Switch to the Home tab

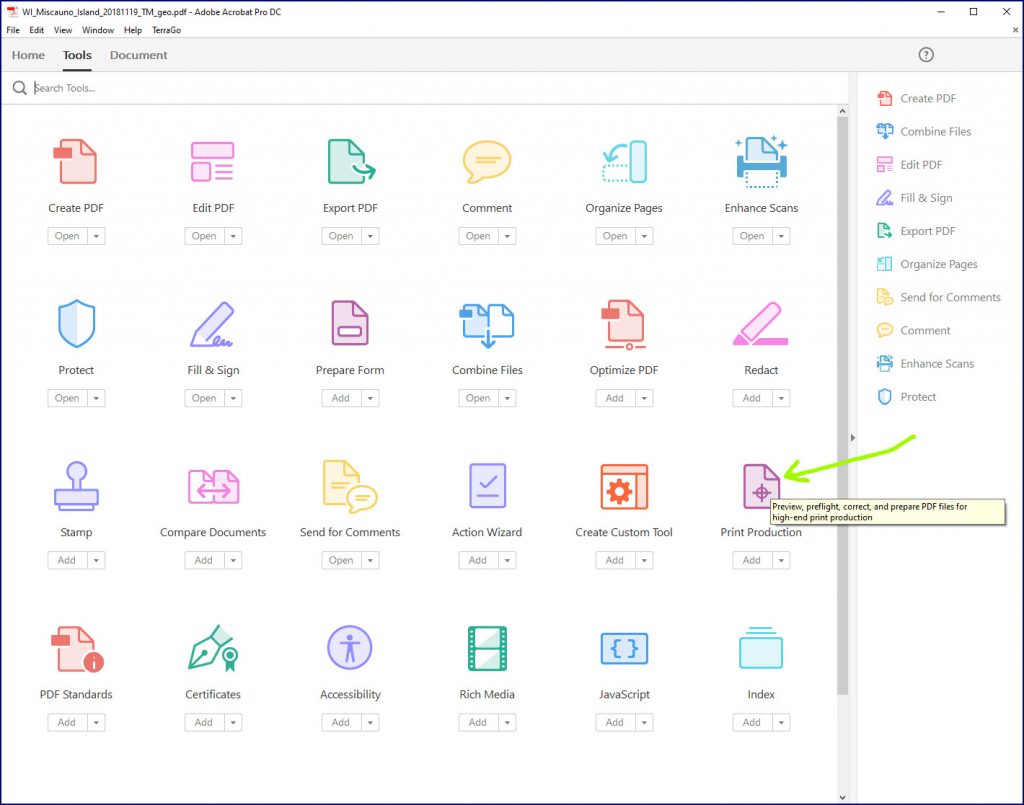click(x=28, y=55)
